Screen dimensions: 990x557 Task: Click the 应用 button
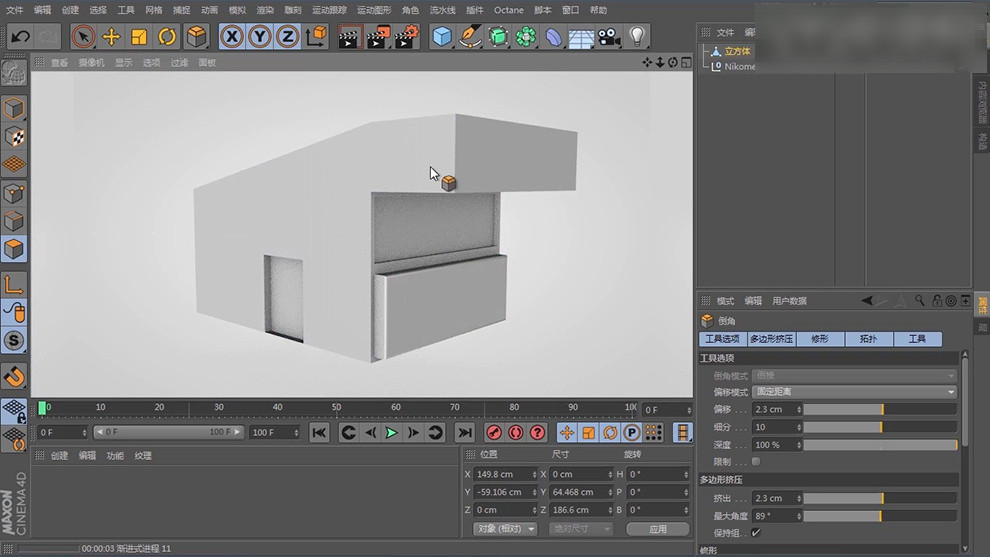click(657, 528)
